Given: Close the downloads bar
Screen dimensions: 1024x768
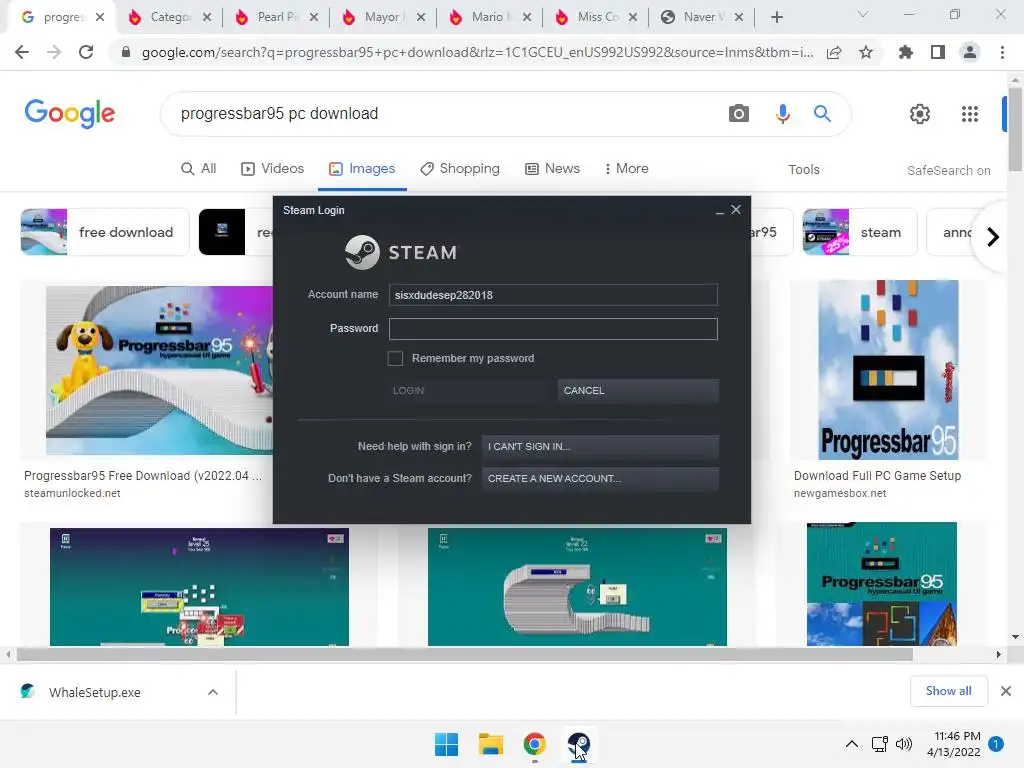Looking at the screenshot, I should pyautogui.click(x=1006, y=691).
